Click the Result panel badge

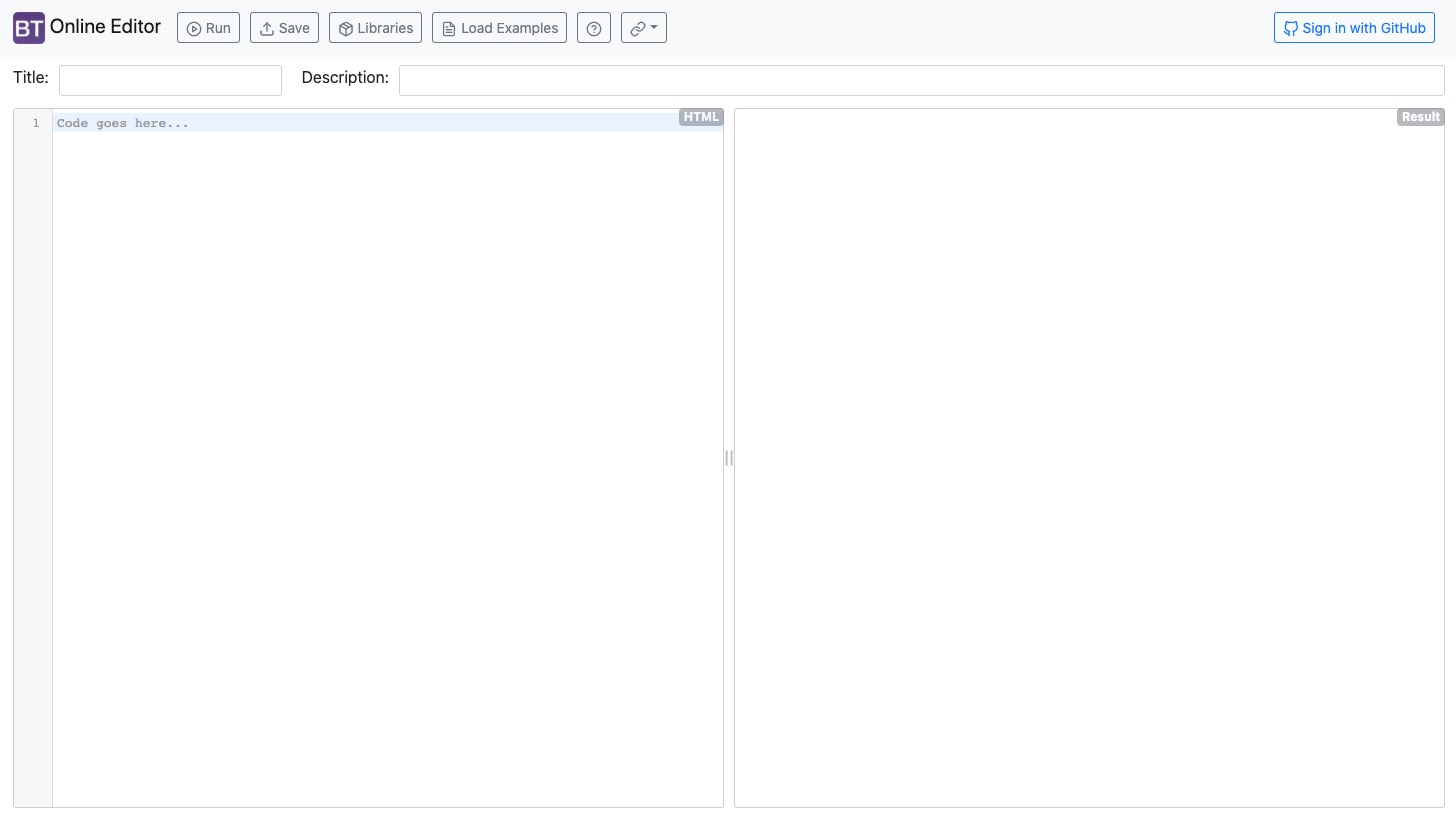click(x=1420, y=117)
